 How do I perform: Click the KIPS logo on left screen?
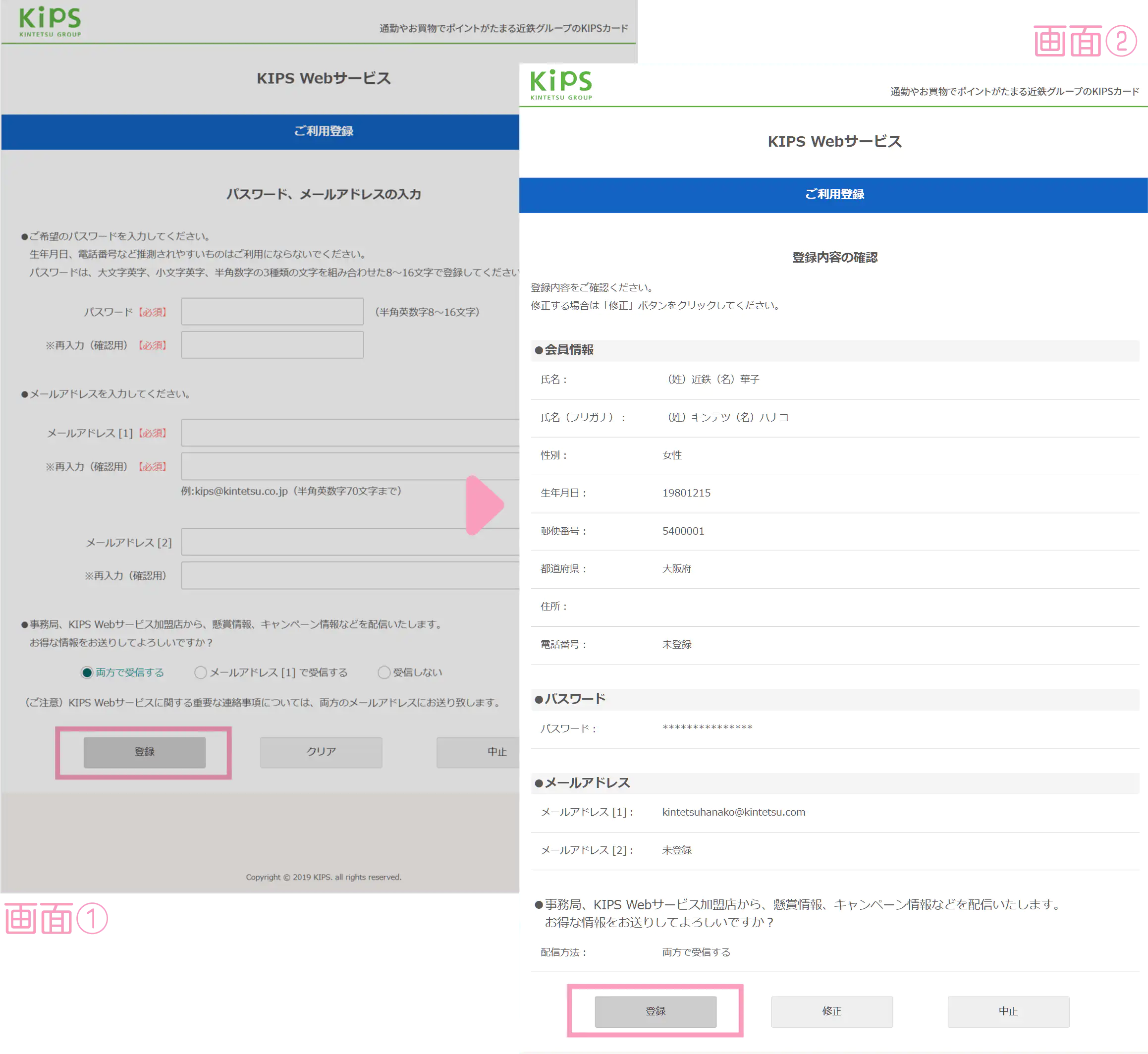point(50,21)
